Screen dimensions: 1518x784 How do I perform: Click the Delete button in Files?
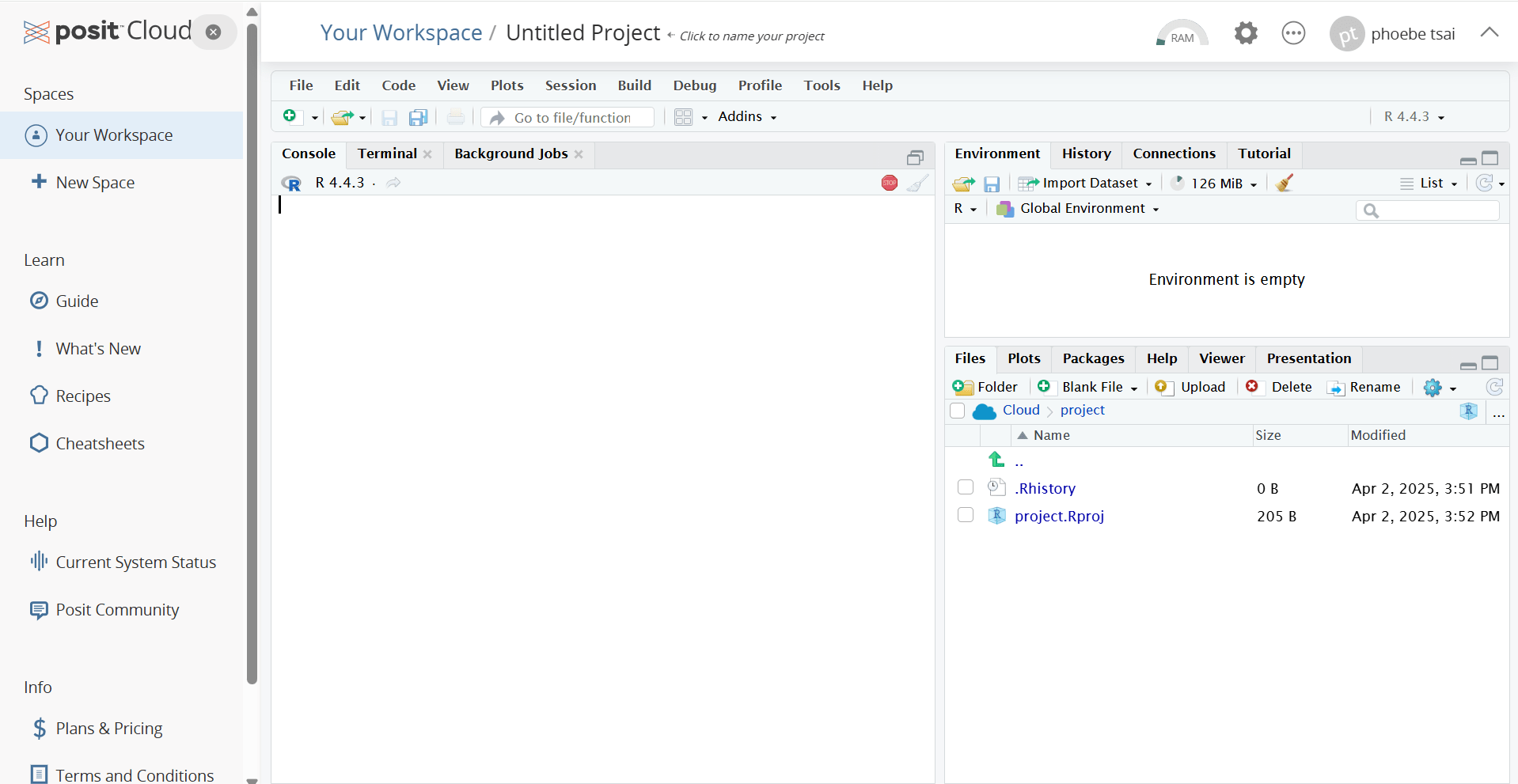[1278, 387]
